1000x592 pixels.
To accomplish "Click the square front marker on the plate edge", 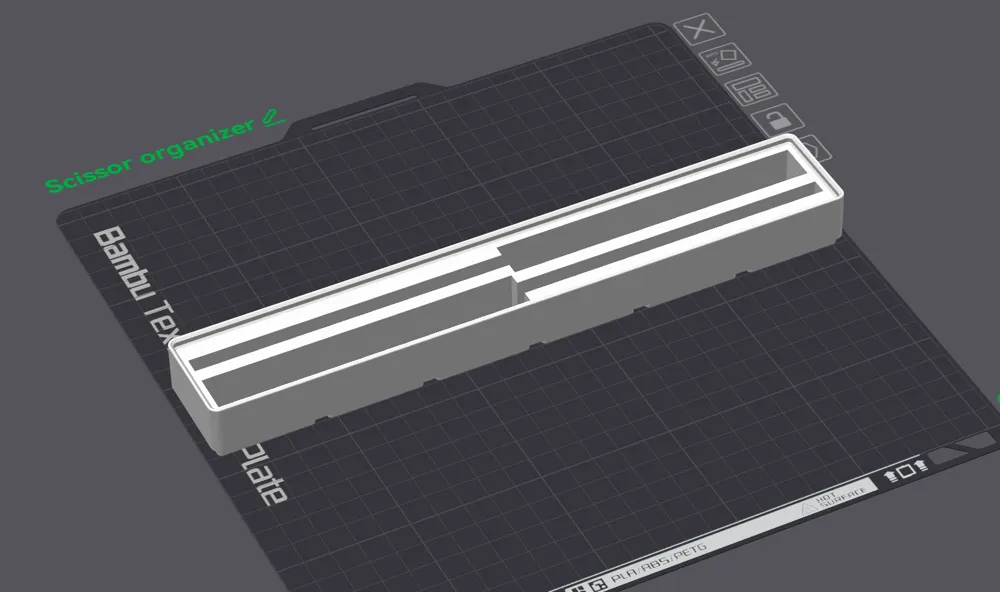I will (905, 471).
